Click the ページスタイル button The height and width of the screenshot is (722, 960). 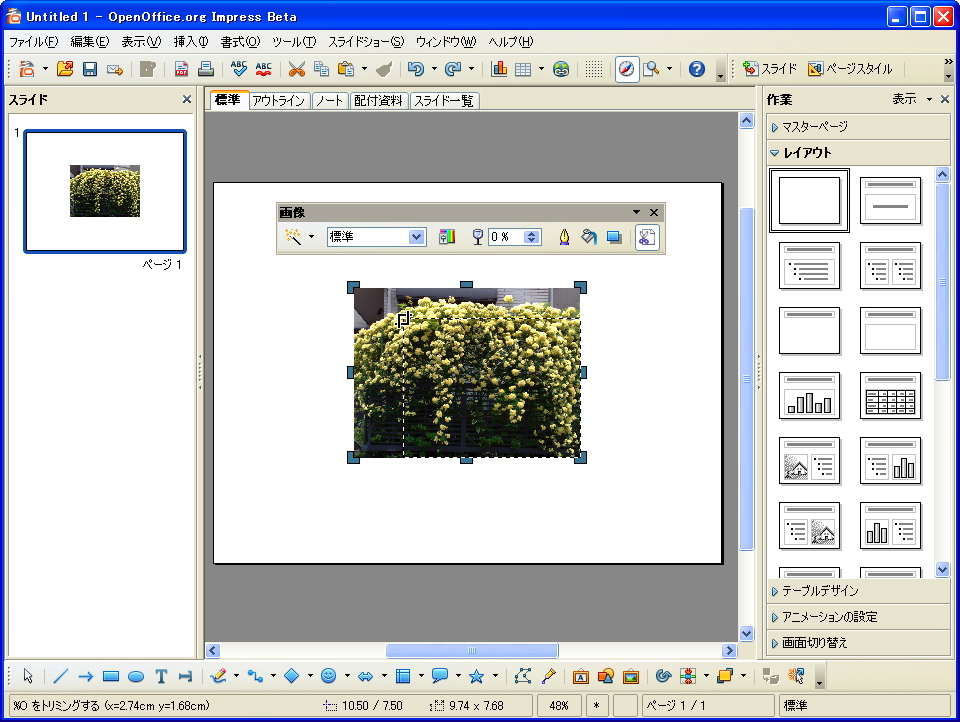850,69
